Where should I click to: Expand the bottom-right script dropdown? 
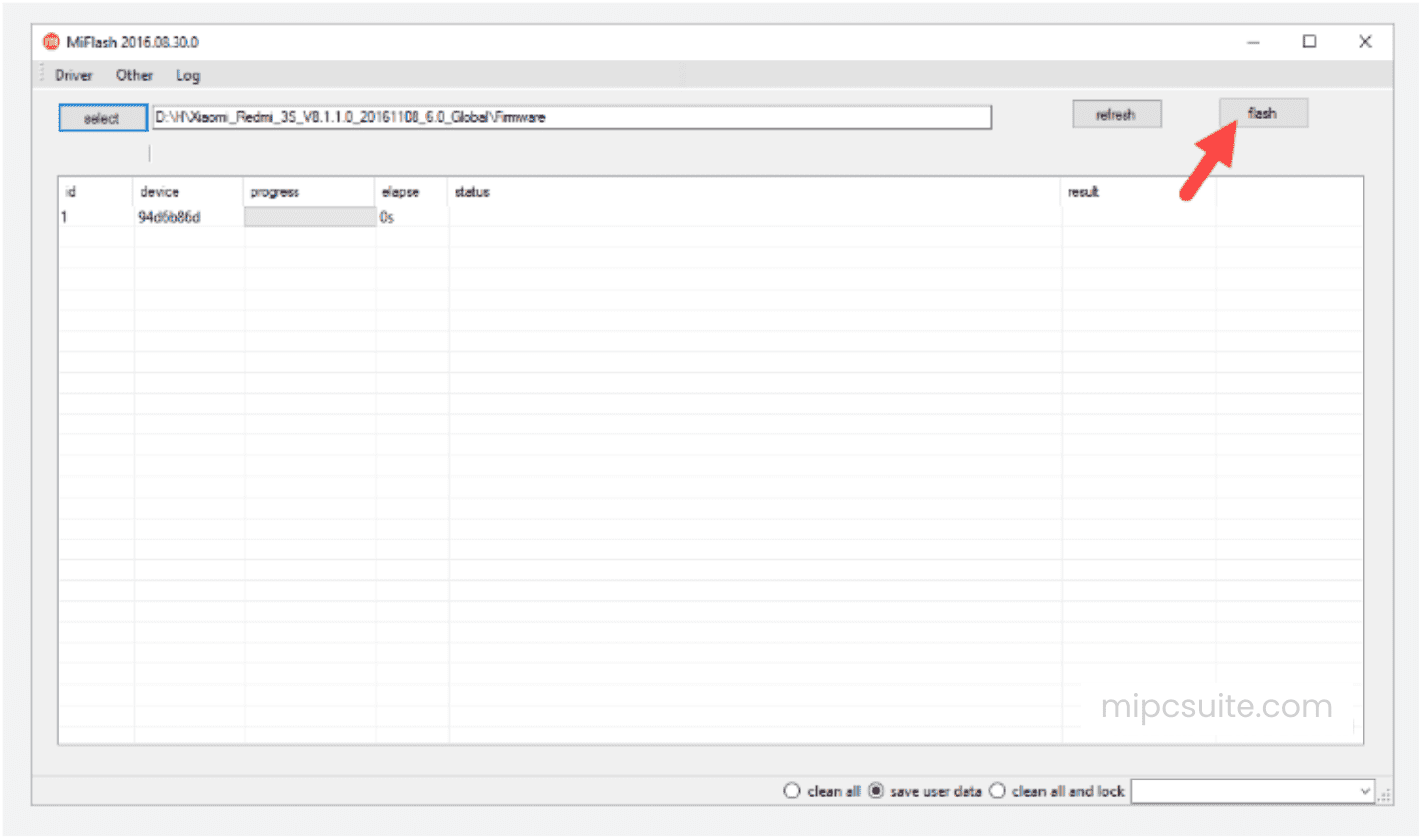pos(1364,791)
